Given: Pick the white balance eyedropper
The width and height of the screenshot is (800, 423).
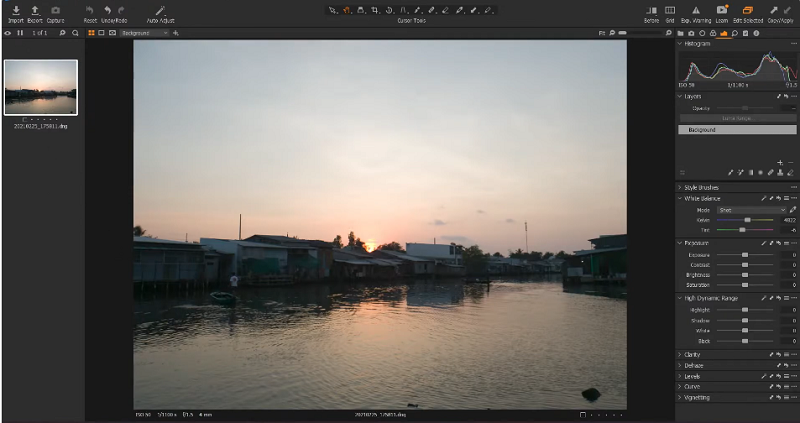Looking at the screenshot, I should coord(793,210).
